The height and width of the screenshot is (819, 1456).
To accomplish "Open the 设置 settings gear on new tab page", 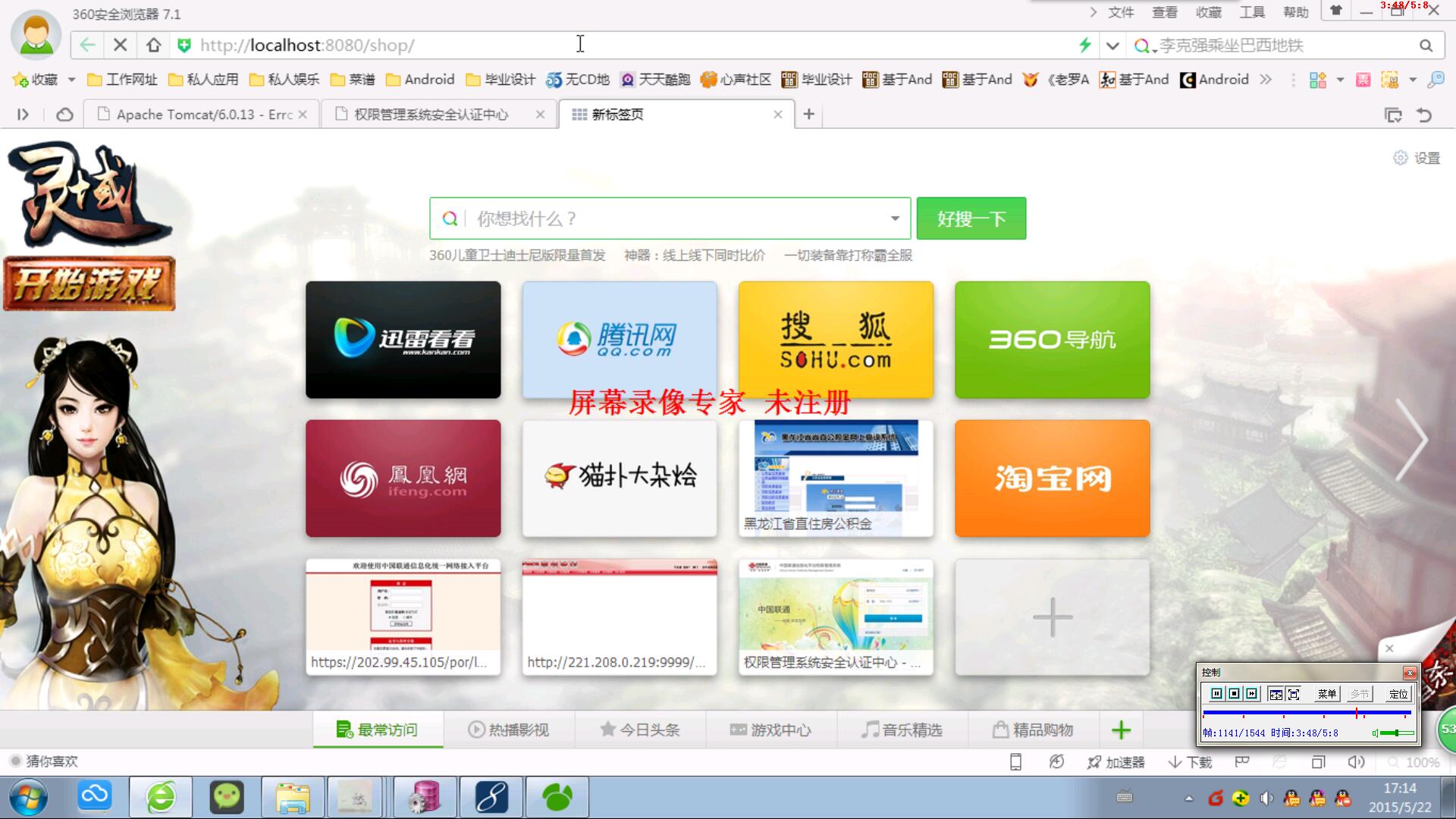I will (x=1417, y=158).
